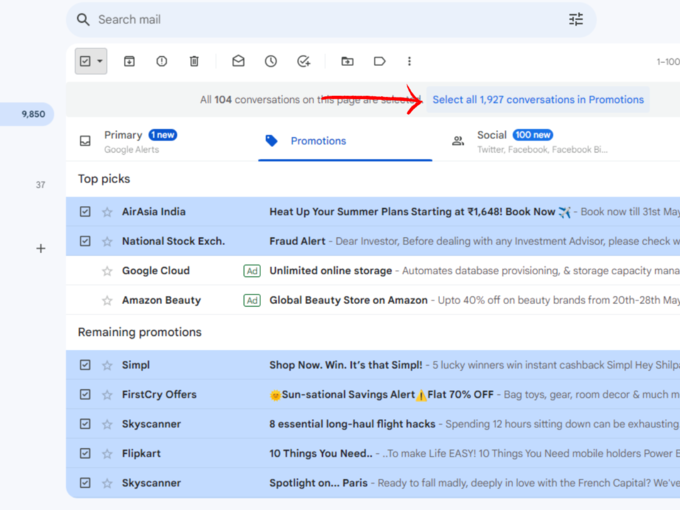Open the inbox label showing 9,850

[26, 114]
